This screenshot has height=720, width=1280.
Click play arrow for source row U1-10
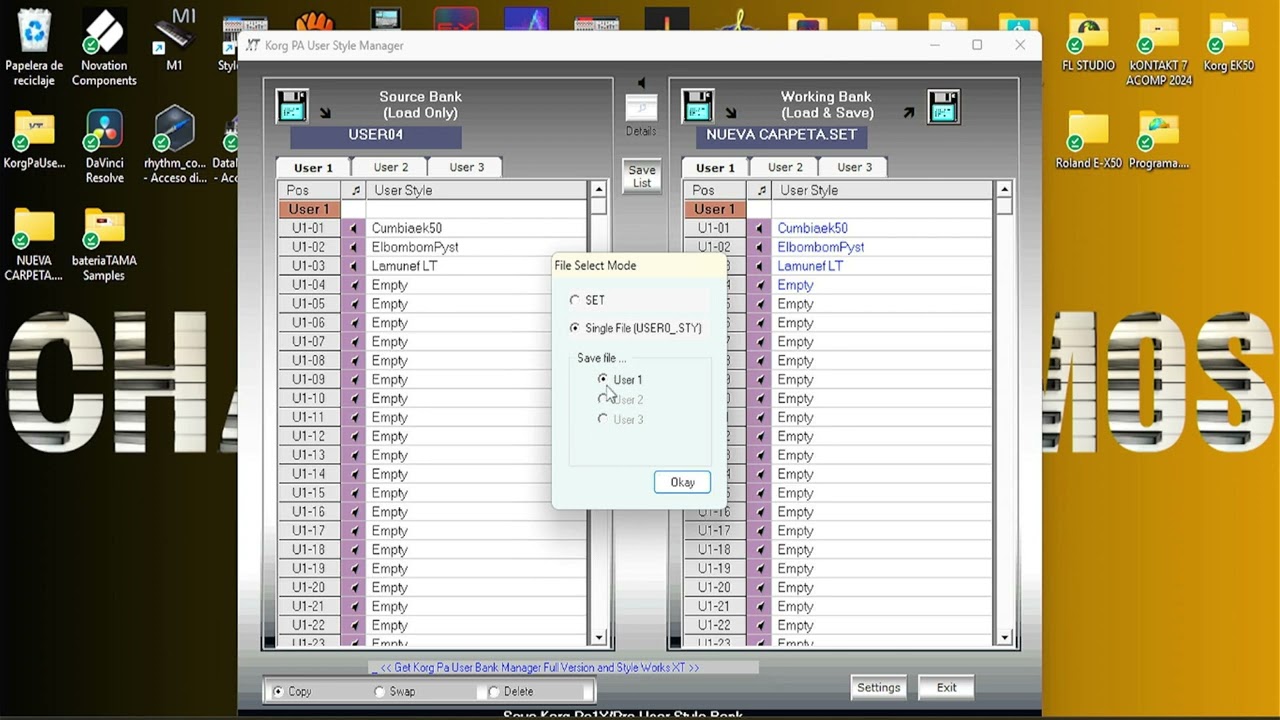[x=353, y=398]
